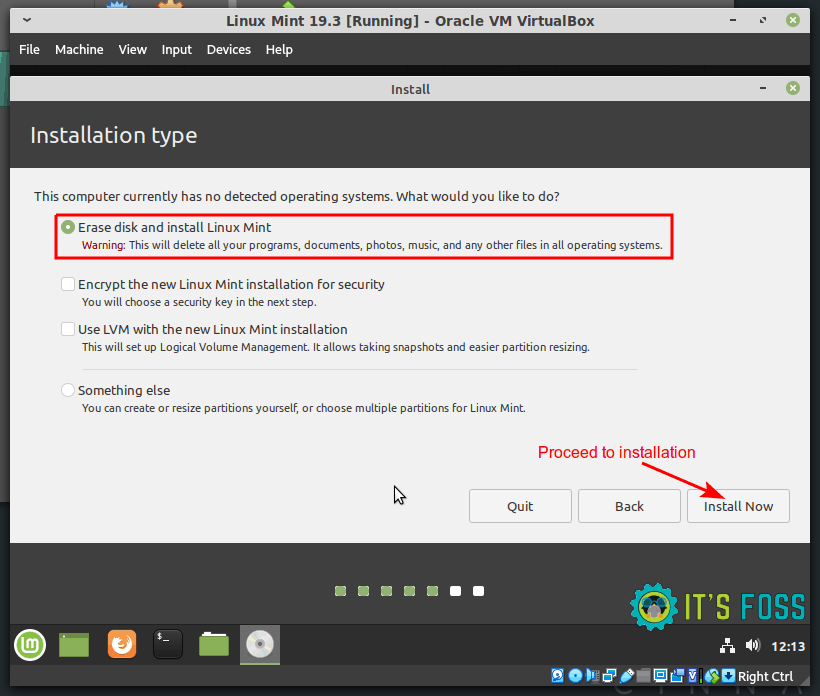
Task: Click VirtualBox USB device status icon
Action: 627,677
